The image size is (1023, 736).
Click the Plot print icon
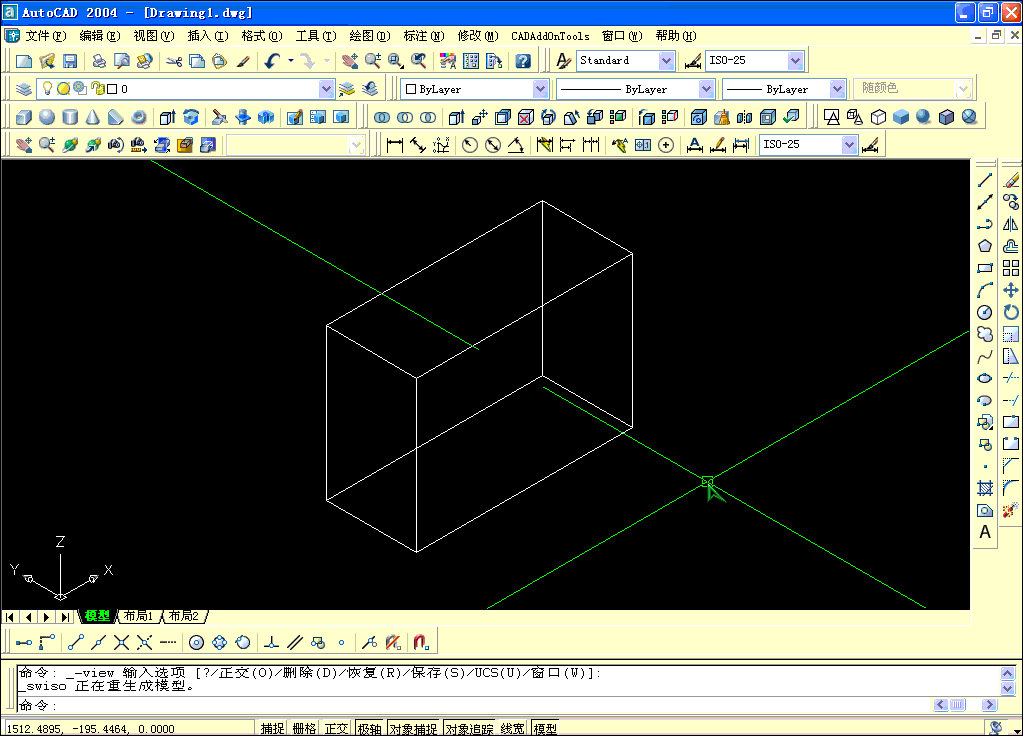(99, 61)
